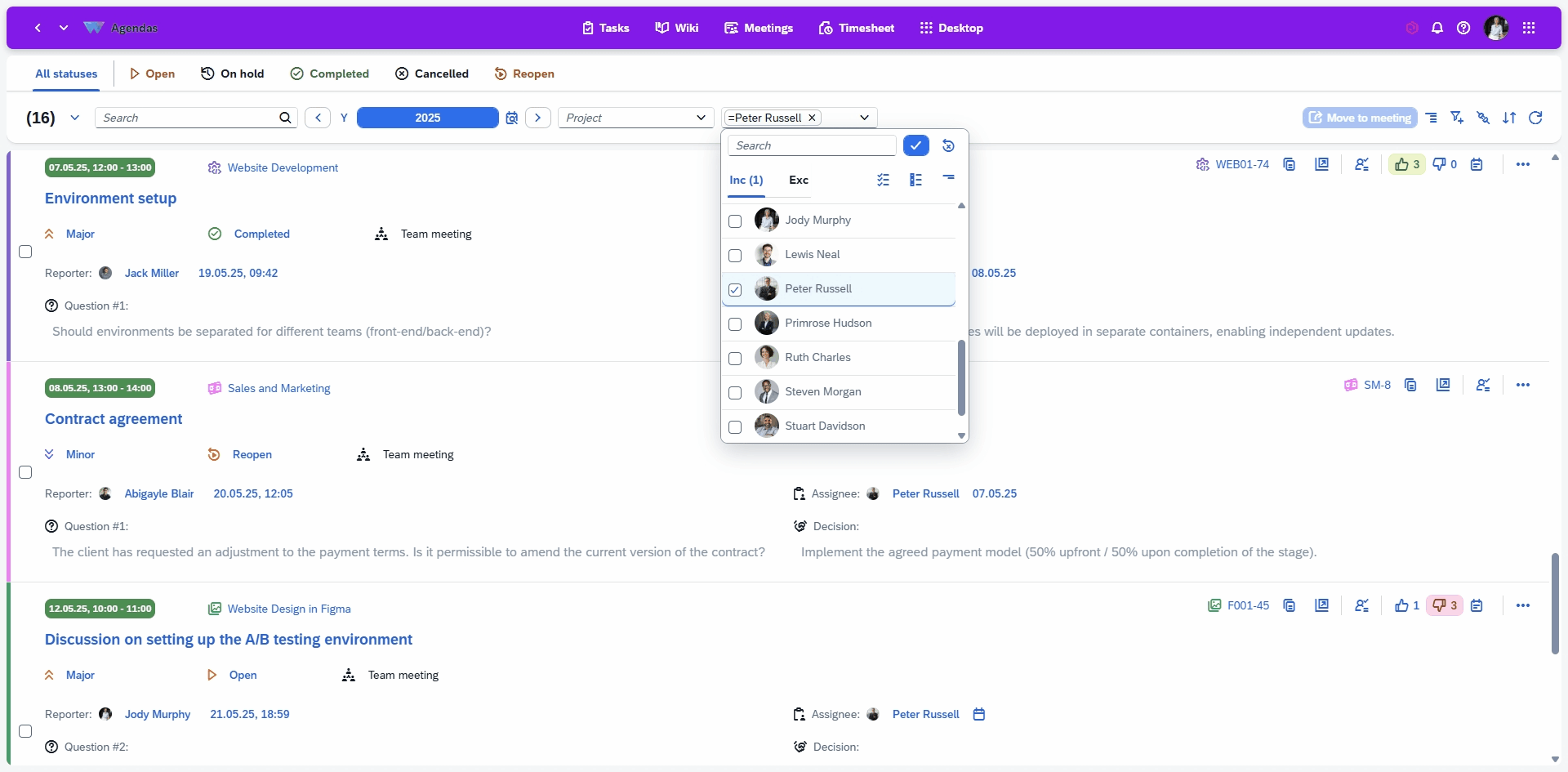1568x772 pixels.
Task: Click the sort arrows icon
Action: pos(1509,118)
